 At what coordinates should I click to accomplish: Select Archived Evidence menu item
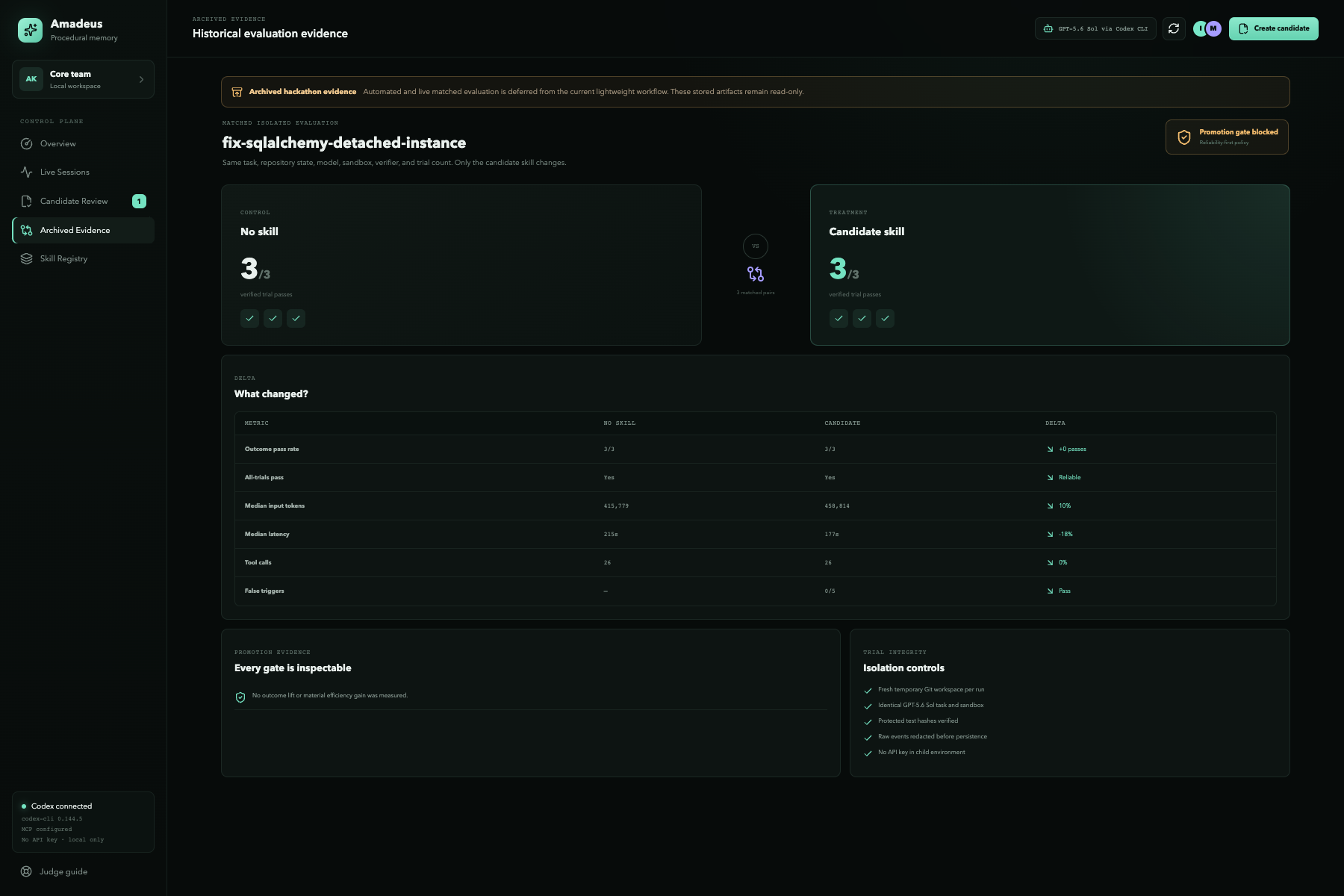coord(83,230)
